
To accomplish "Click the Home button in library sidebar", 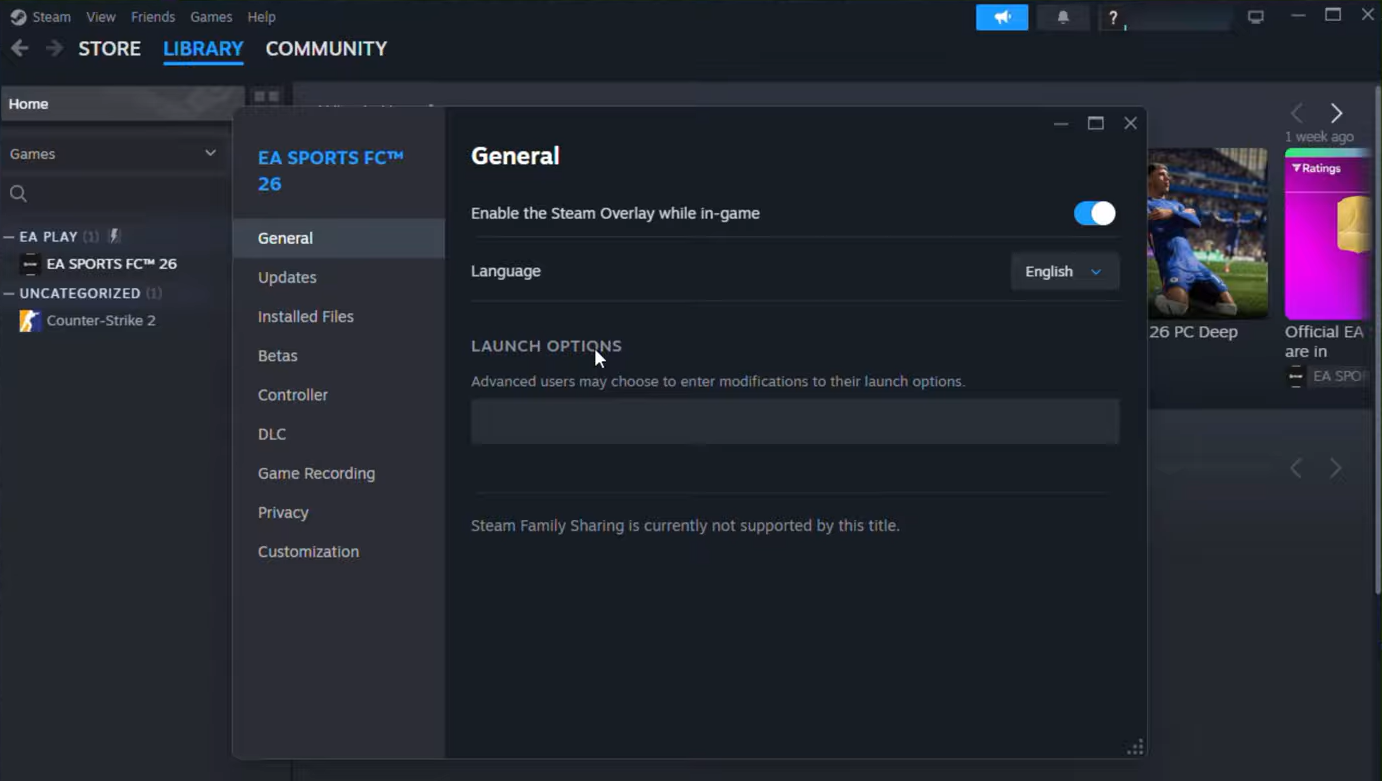I will click(122, 104).
